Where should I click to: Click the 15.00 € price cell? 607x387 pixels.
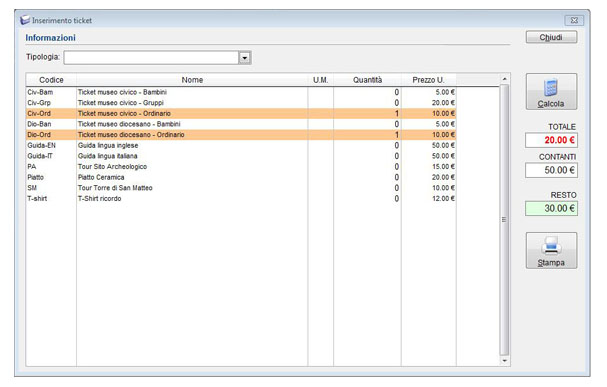click(x=429, y=166)
